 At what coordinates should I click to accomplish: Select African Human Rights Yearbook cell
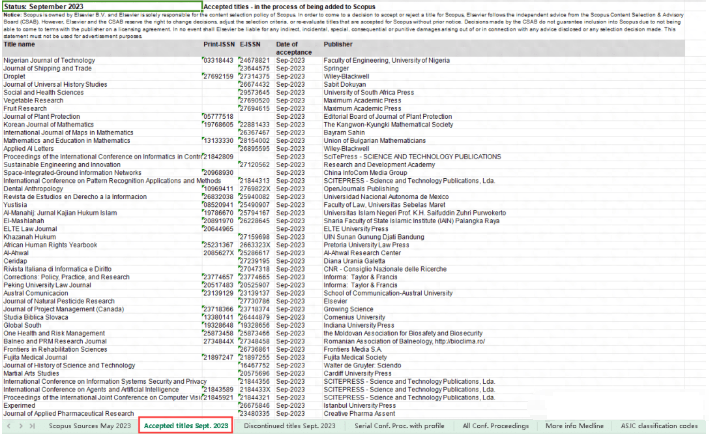[50, 245]
